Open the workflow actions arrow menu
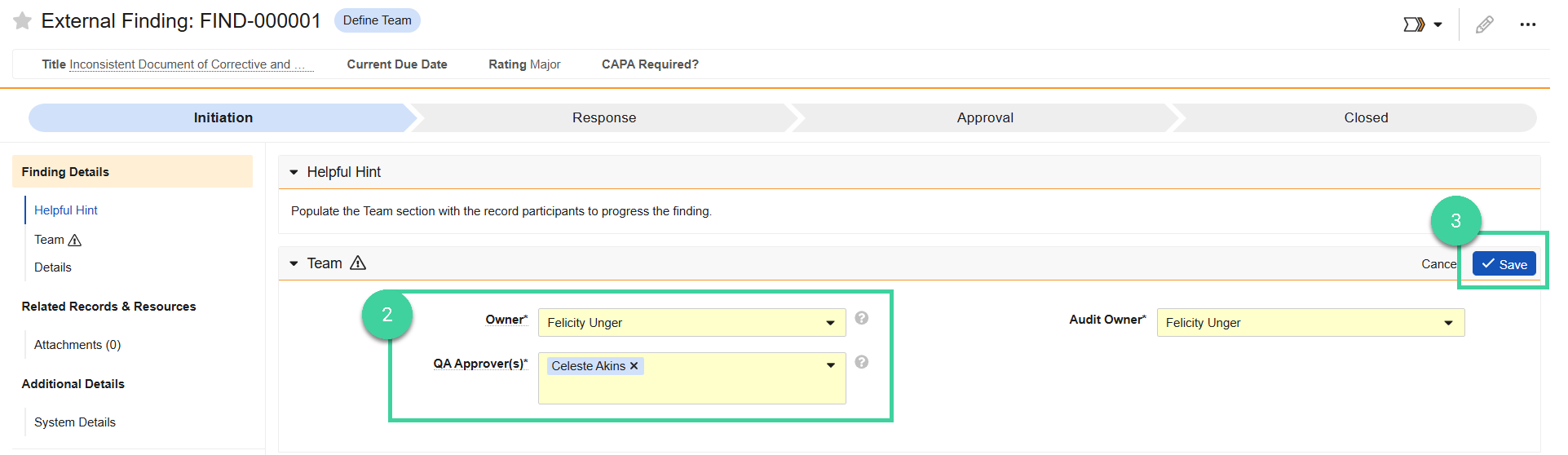This screenshot has width=1568, height=455. [x=1423, y=24]
